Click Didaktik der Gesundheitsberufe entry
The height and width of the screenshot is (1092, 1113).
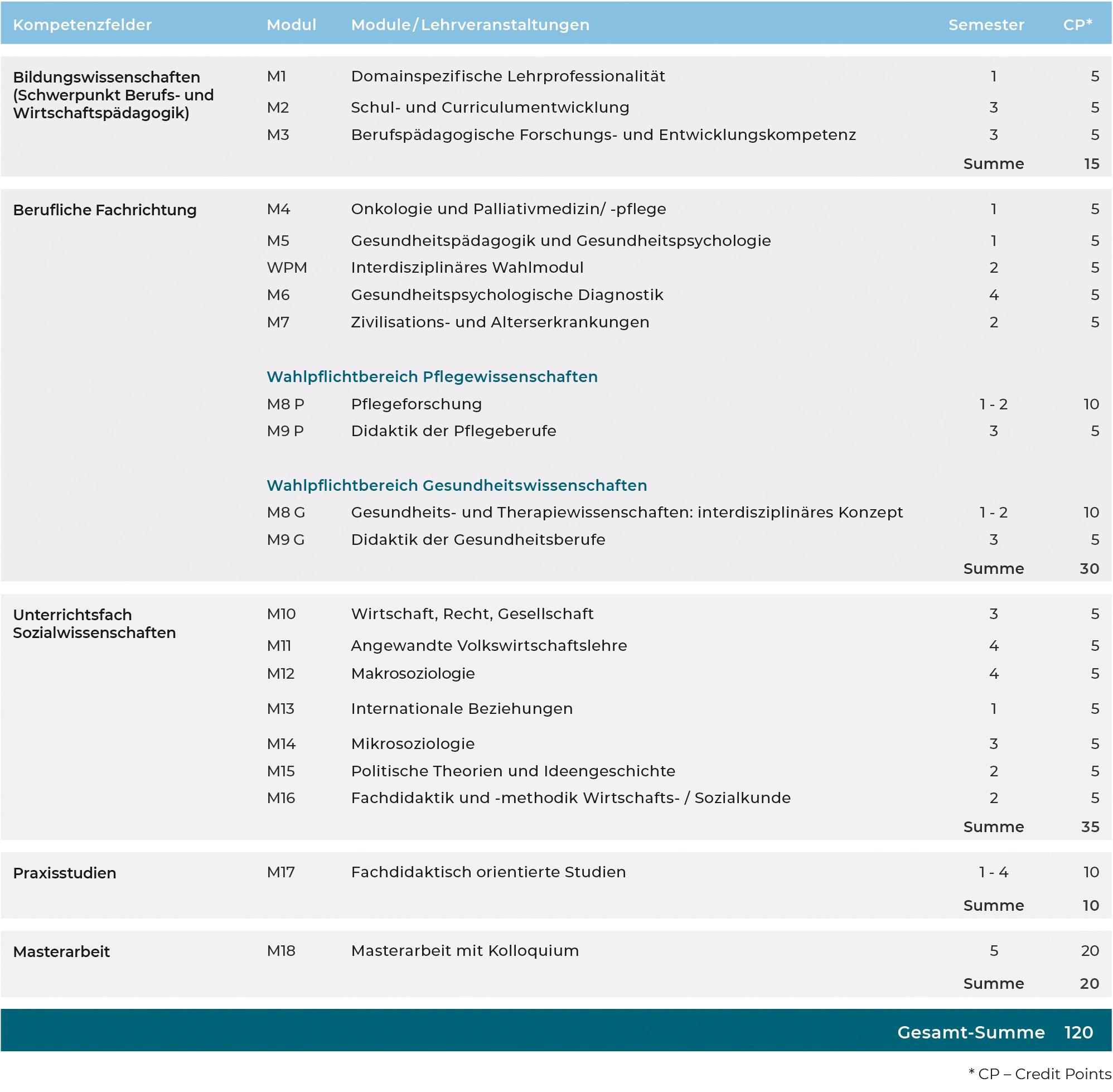(478, 540)
